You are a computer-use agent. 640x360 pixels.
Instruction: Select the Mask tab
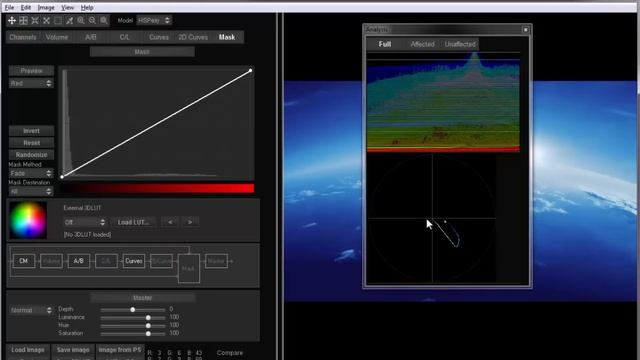pos(227,37)
